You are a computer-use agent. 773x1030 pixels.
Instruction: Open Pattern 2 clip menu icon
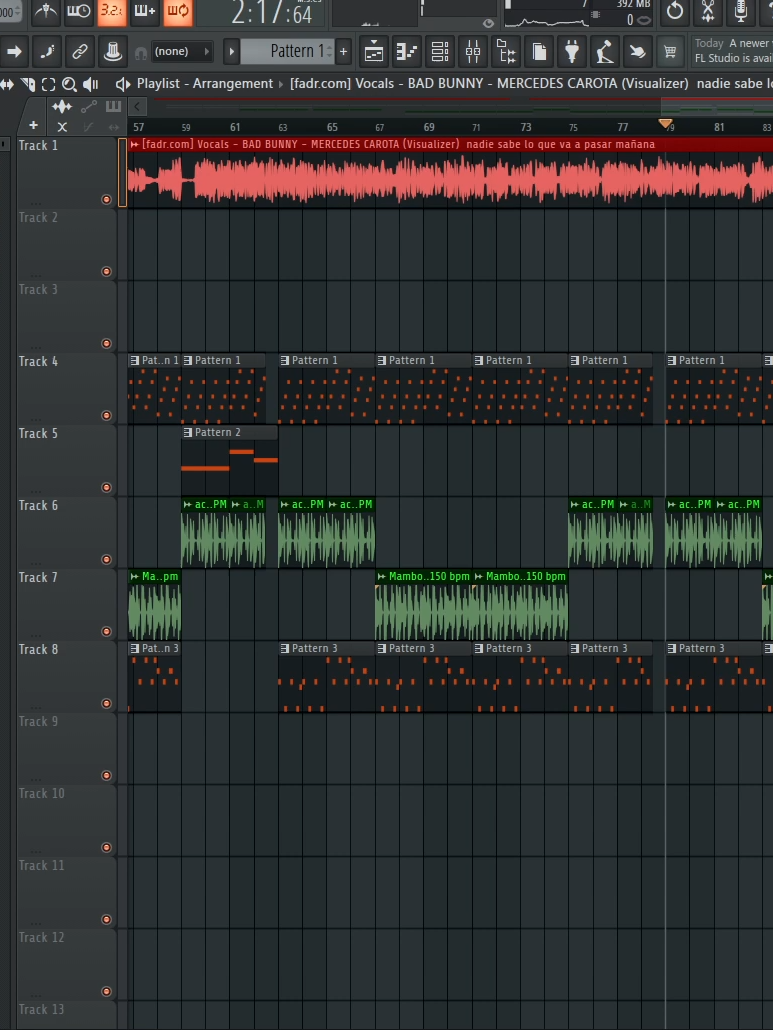[x=188, y=432]
